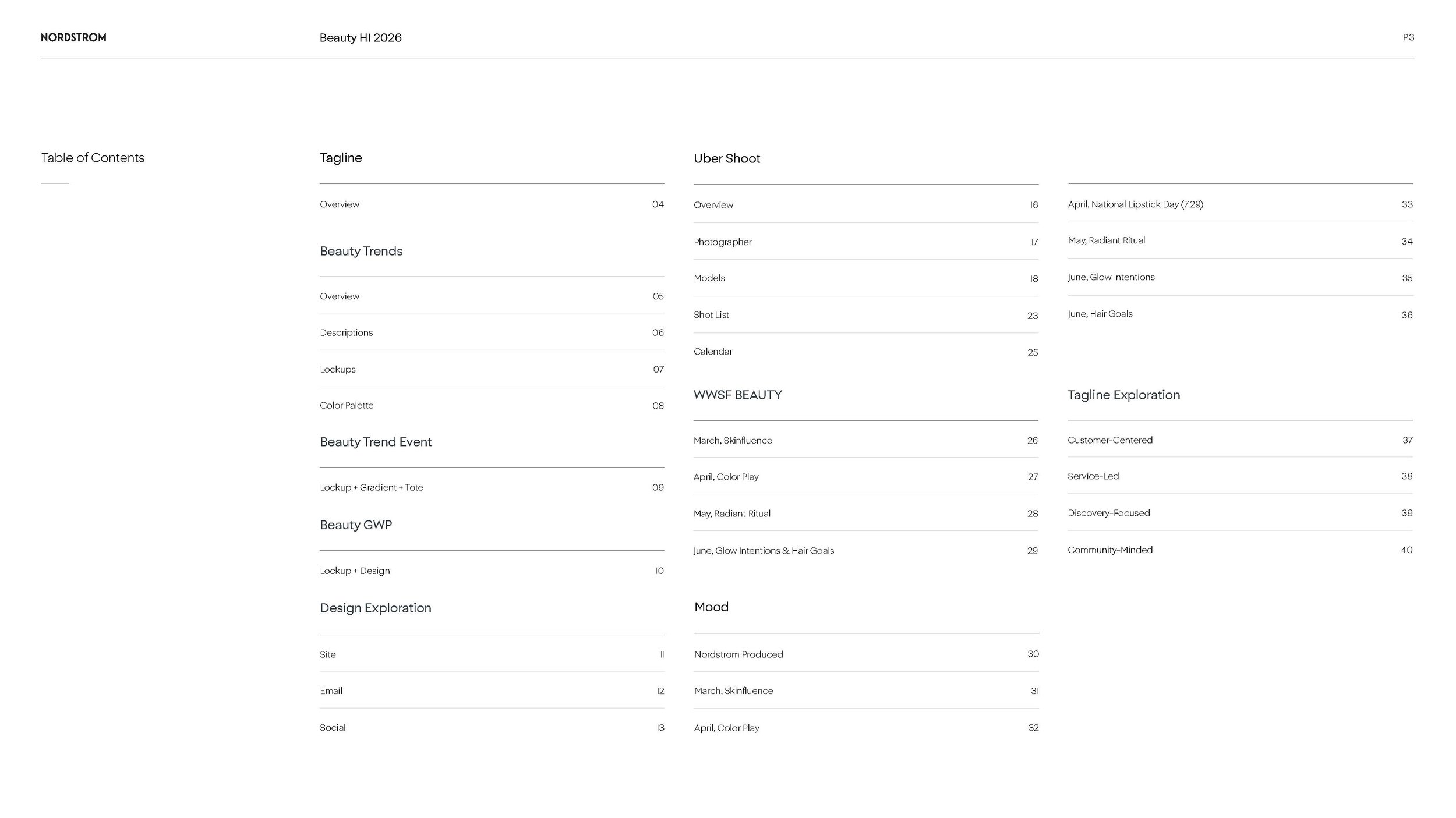The width and height of the screenshot is (1456, 818).
Task: Open June, Glow Intentions & Hair Goals
Action: (764, 550)
